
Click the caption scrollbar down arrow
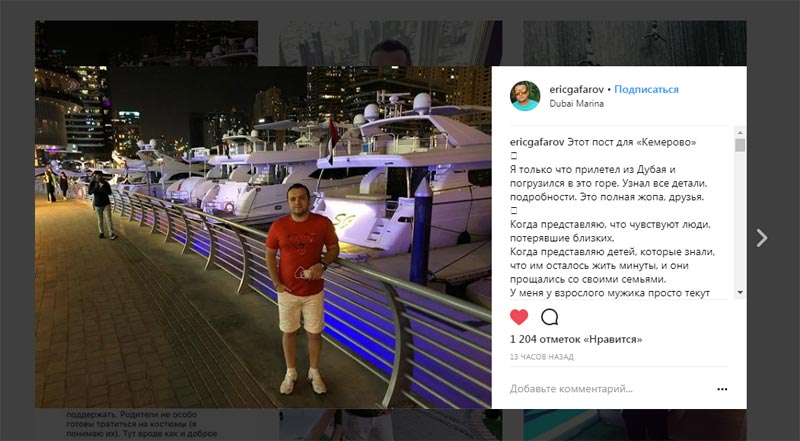tap(740, 293)
